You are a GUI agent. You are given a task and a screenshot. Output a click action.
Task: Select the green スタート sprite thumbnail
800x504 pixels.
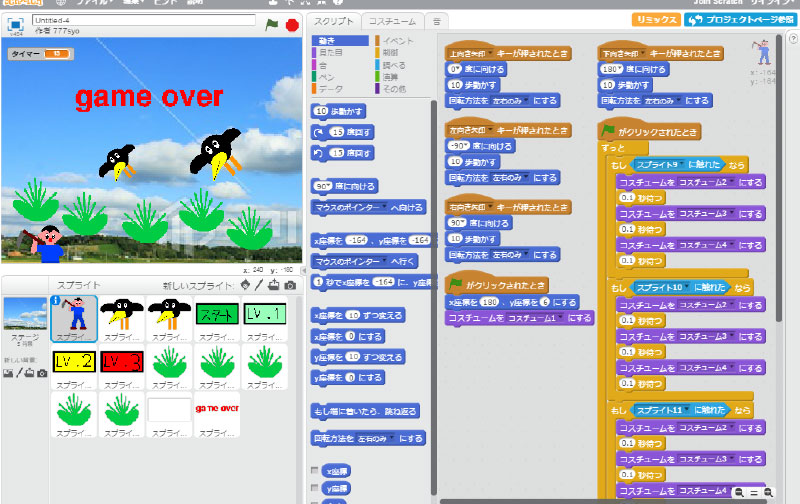pos(217,319)
